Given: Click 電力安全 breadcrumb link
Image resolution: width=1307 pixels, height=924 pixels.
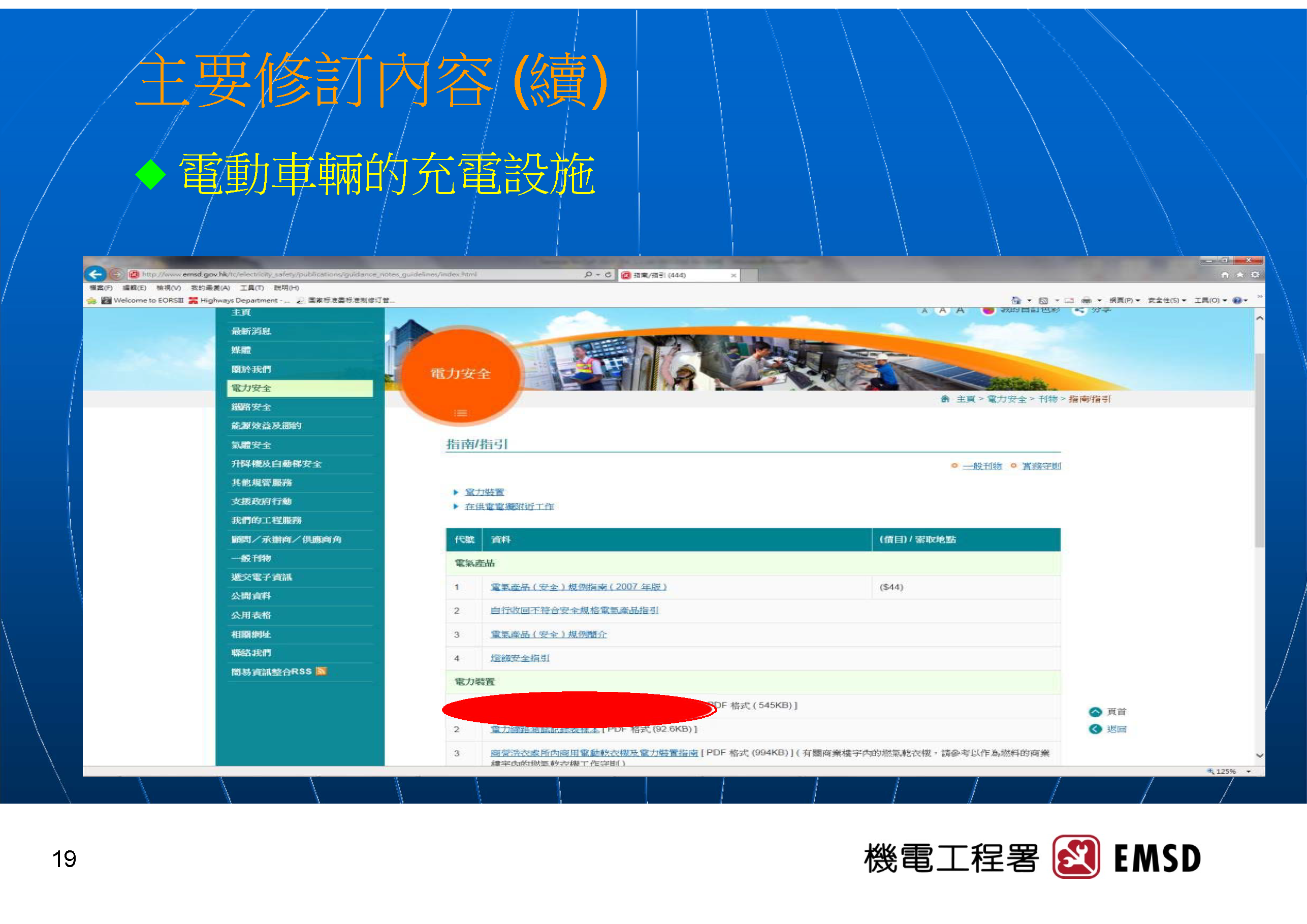Looking at the screenshot, I should [1006, 399].
